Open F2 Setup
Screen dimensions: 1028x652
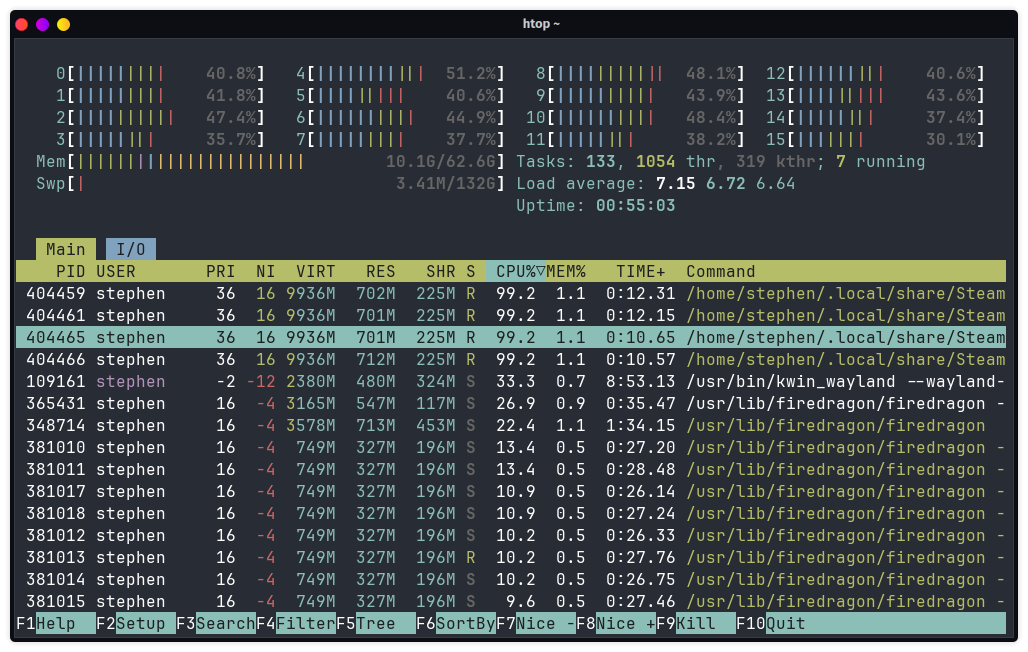136,623
